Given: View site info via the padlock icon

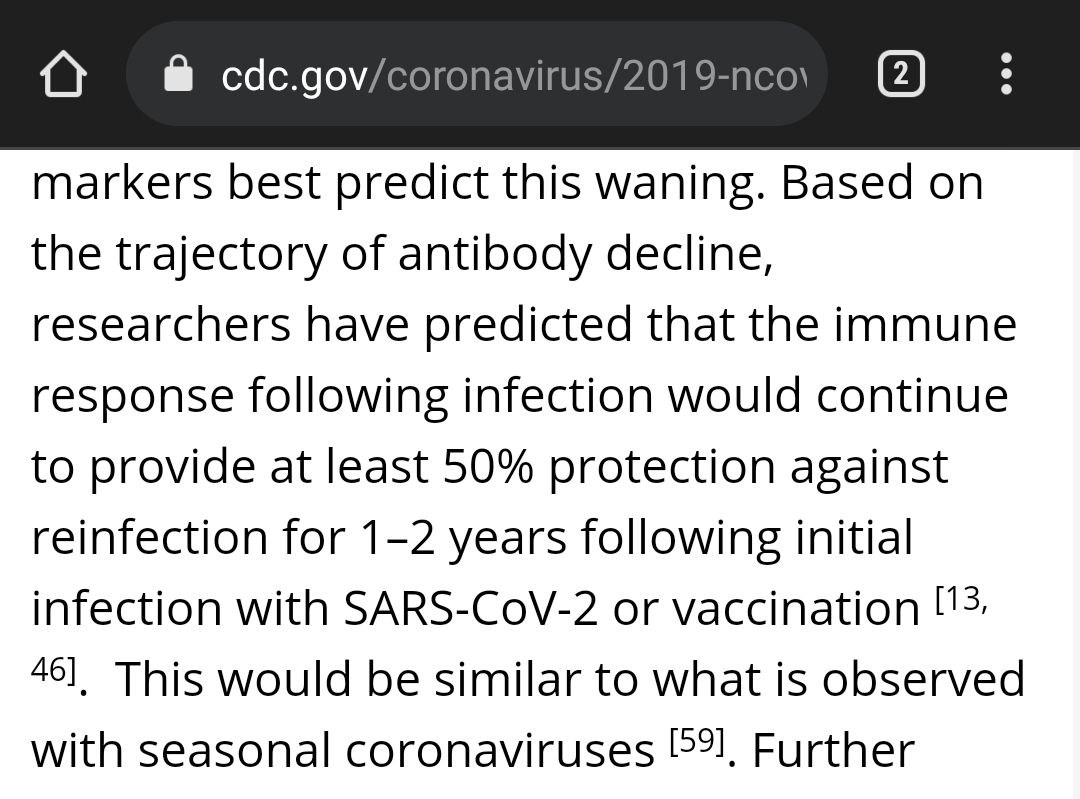Looking at the screenshot, I should click(x=178, y=74).
